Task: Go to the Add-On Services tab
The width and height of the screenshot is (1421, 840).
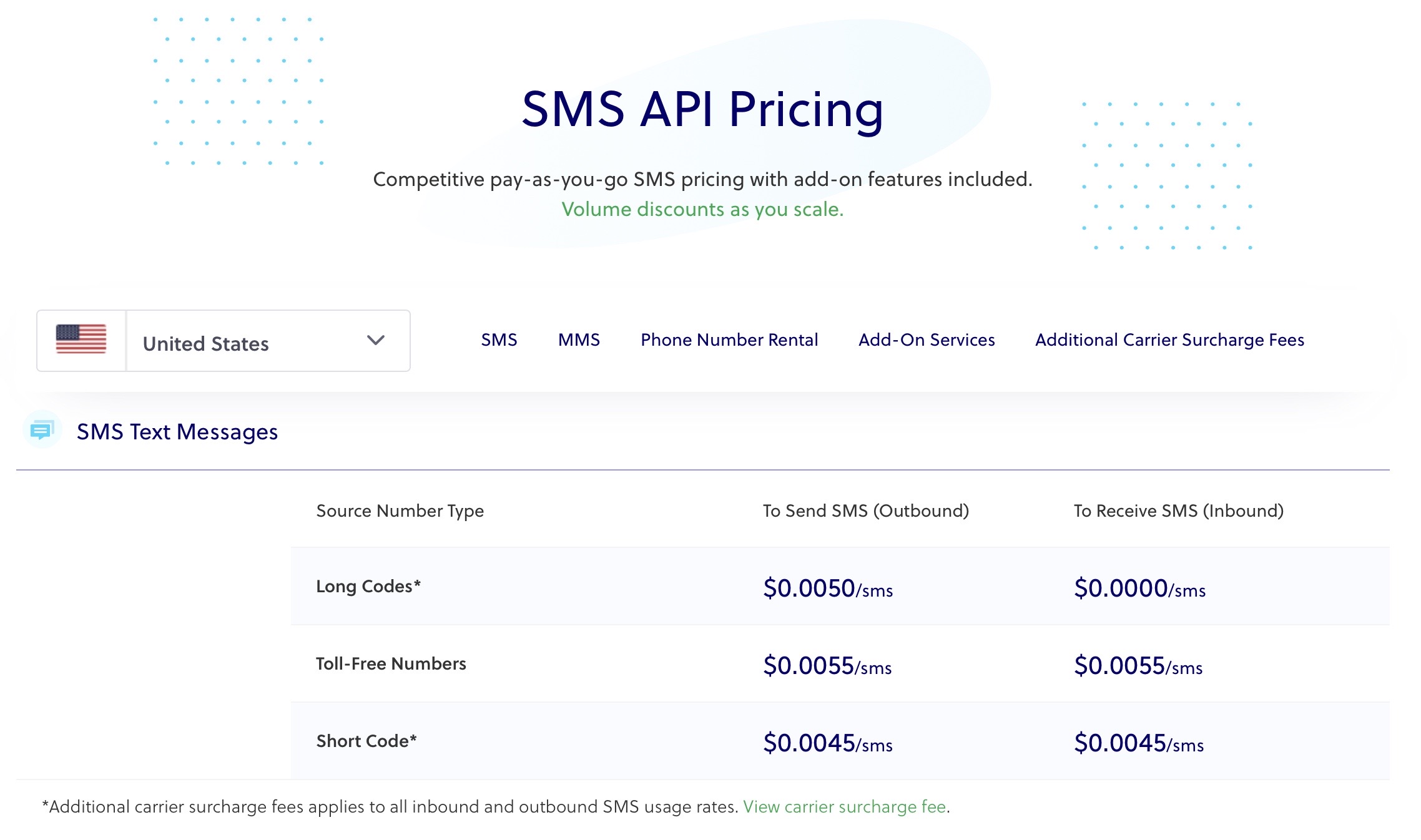Action: click(x=927, y=340)
